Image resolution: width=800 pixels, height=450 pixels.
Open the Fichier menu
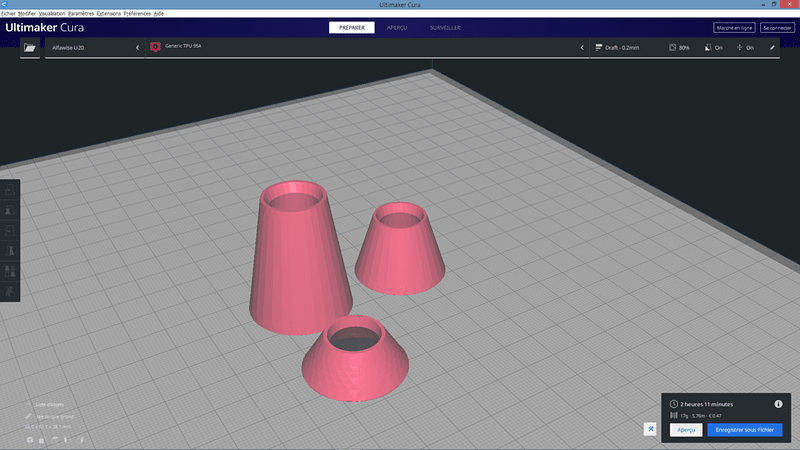(x=8, y=14)
